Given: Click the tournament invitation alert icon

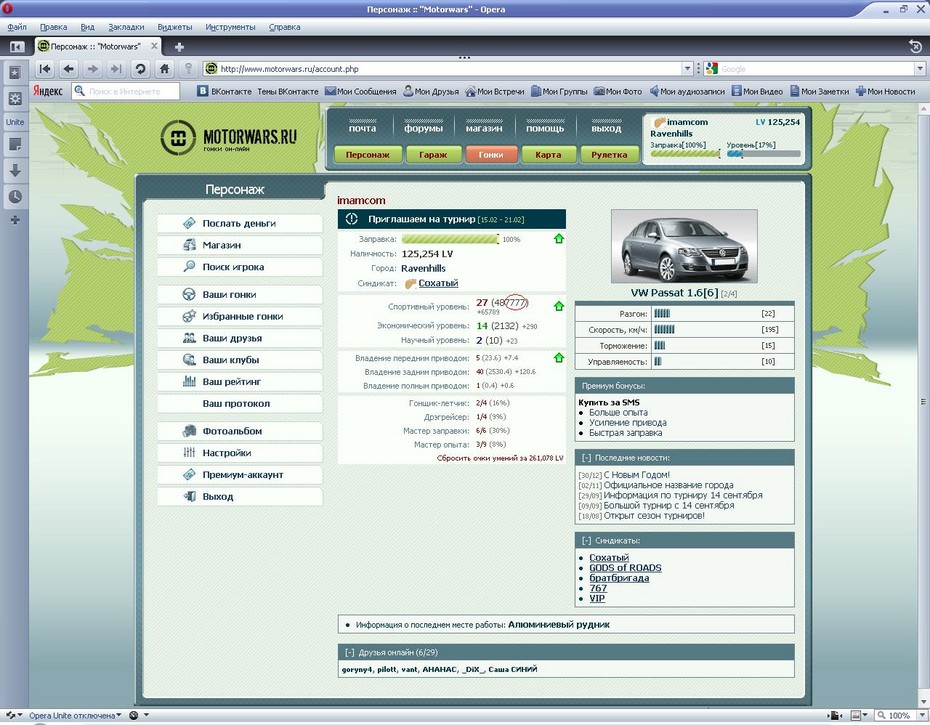Looking at the screenshot, I should 352,219.
